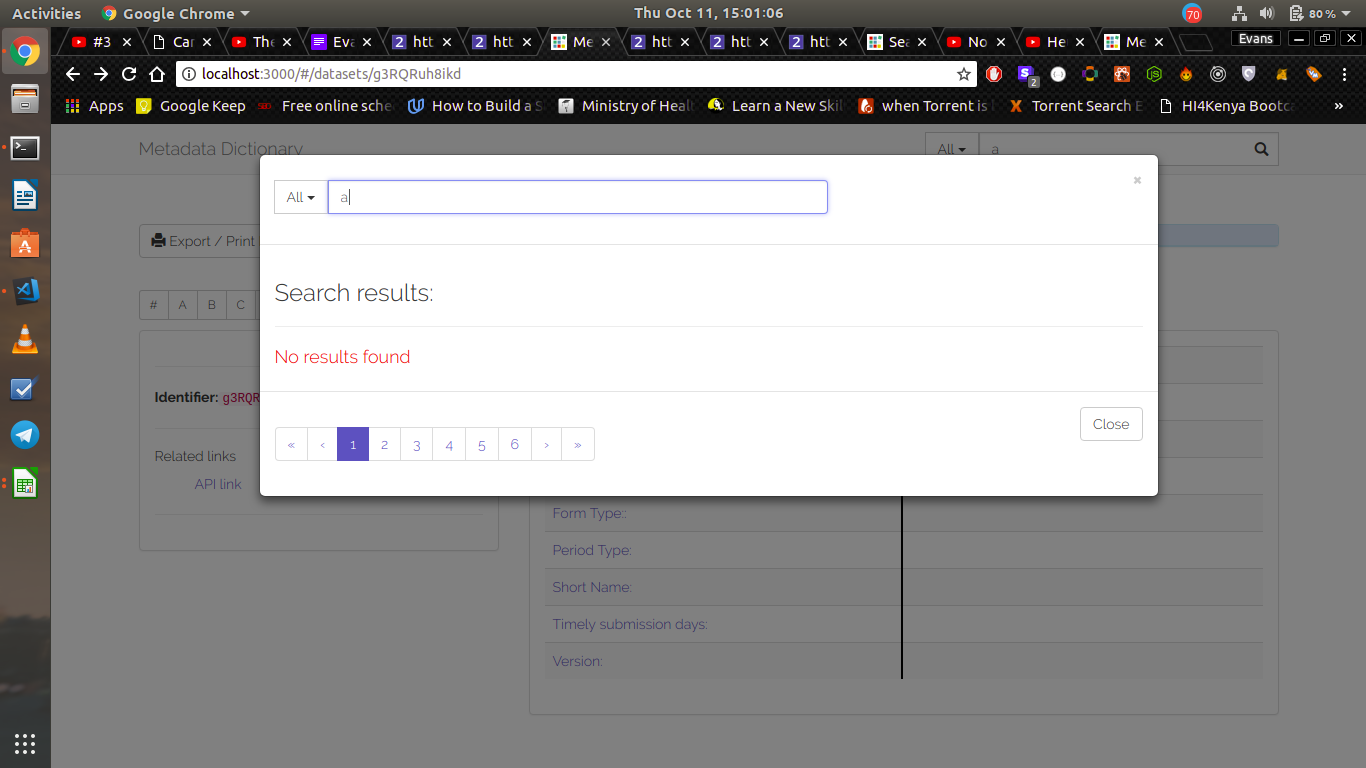
Task: Open the browser home page
Action: (157, 74)
